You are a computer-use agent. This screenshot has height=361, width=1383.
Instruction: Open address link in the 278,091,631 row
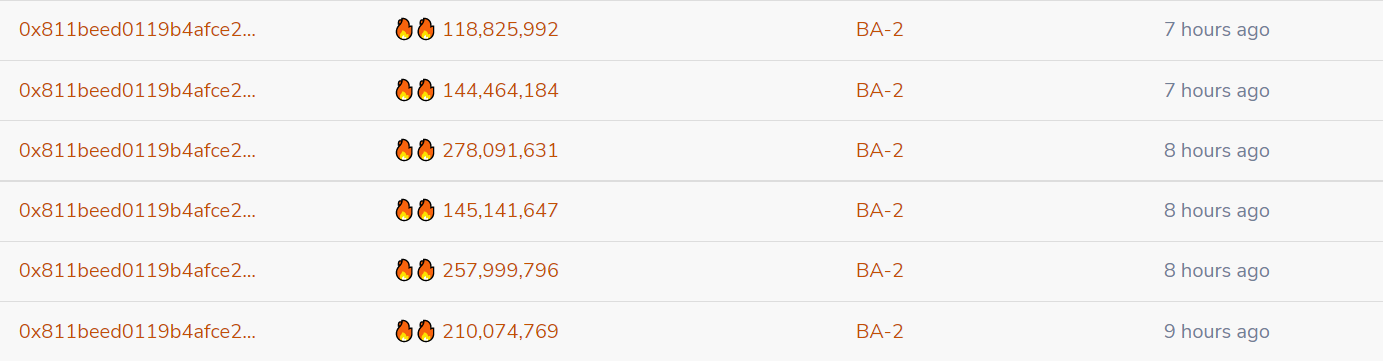coord(137,150)
